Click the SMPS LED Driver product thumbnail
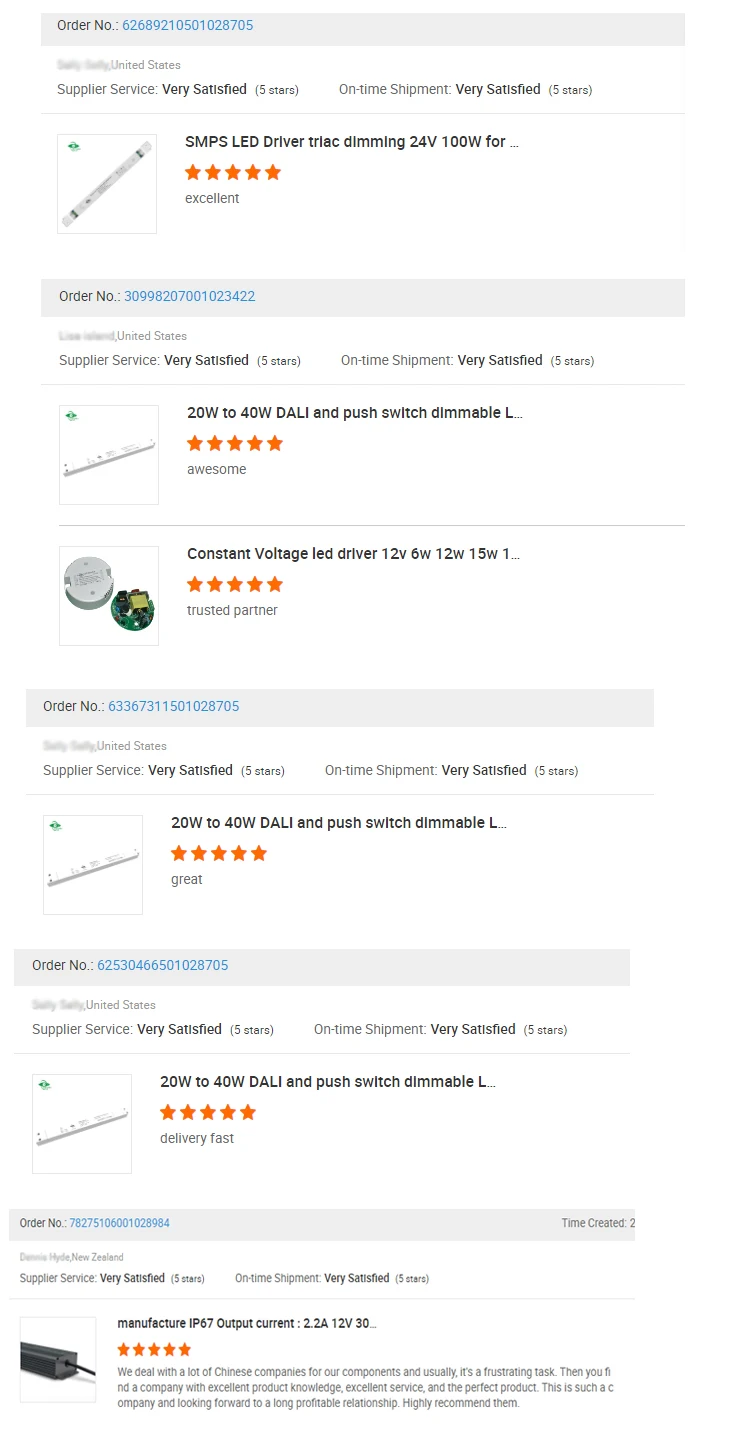 coord(107,184)
